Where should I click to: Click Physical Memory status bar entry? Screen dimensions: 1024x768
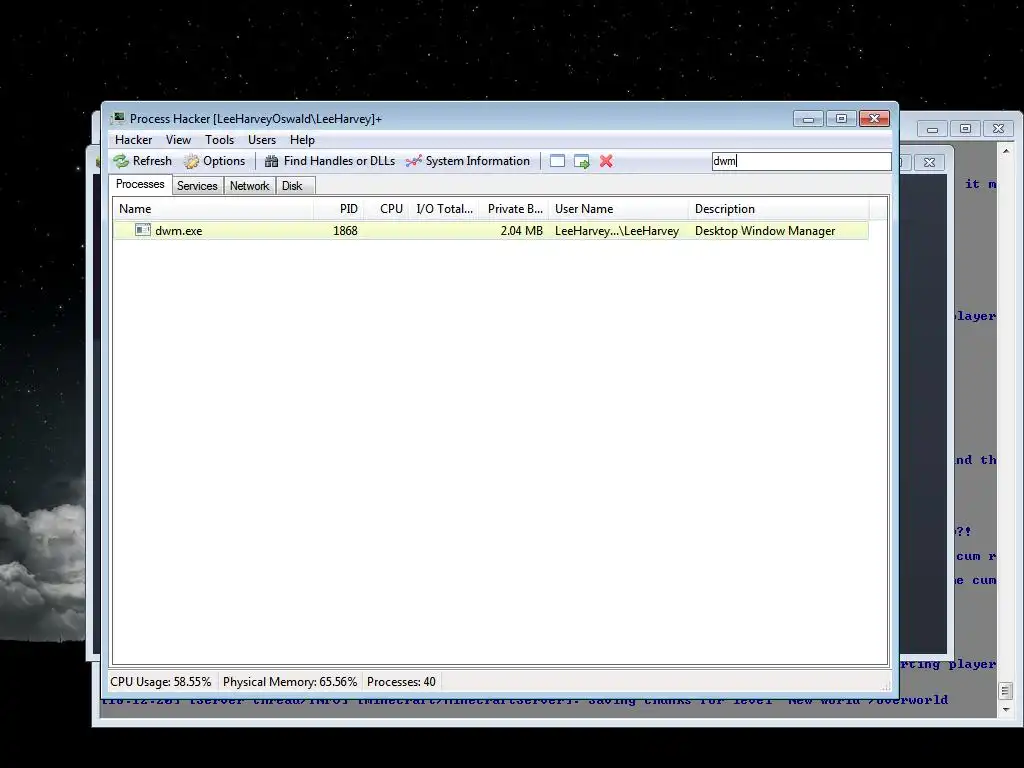pos(290,682)
